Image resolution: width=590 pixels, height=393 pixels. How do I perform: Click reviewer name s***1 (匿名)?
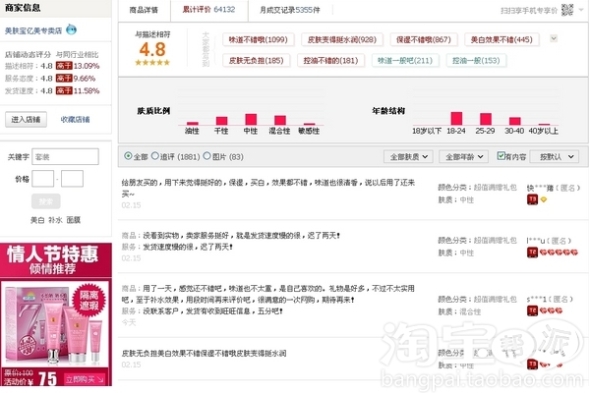pyautogui.click(x=550, y=299)
